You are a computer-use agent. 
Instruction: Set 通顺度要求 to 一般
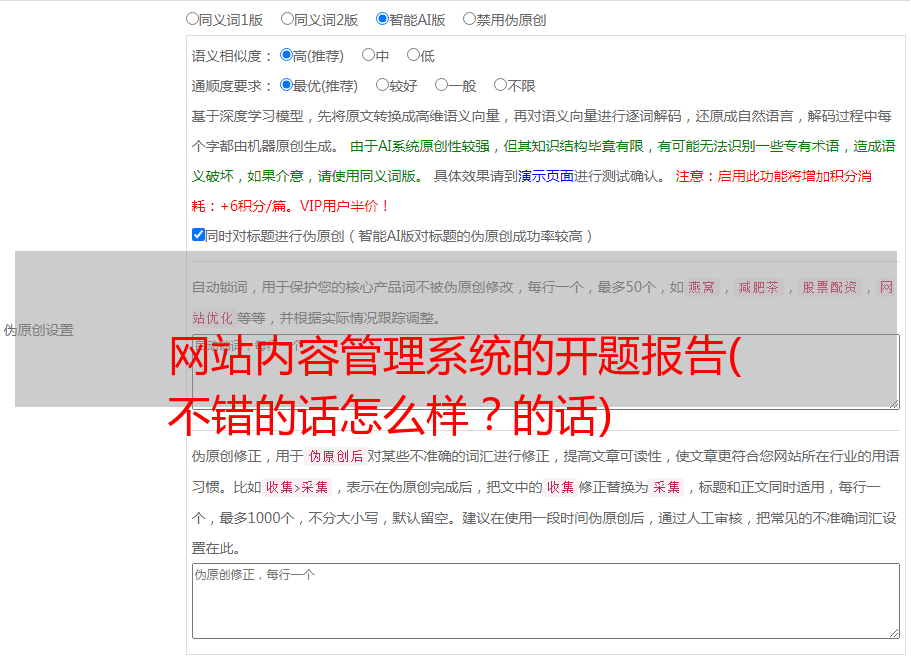click(x=442, y=85)
